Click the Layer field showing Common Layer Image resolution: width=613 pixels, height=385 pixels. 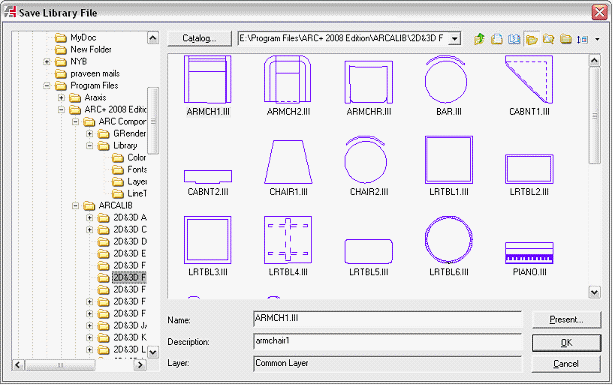click(x=387, y=364)
